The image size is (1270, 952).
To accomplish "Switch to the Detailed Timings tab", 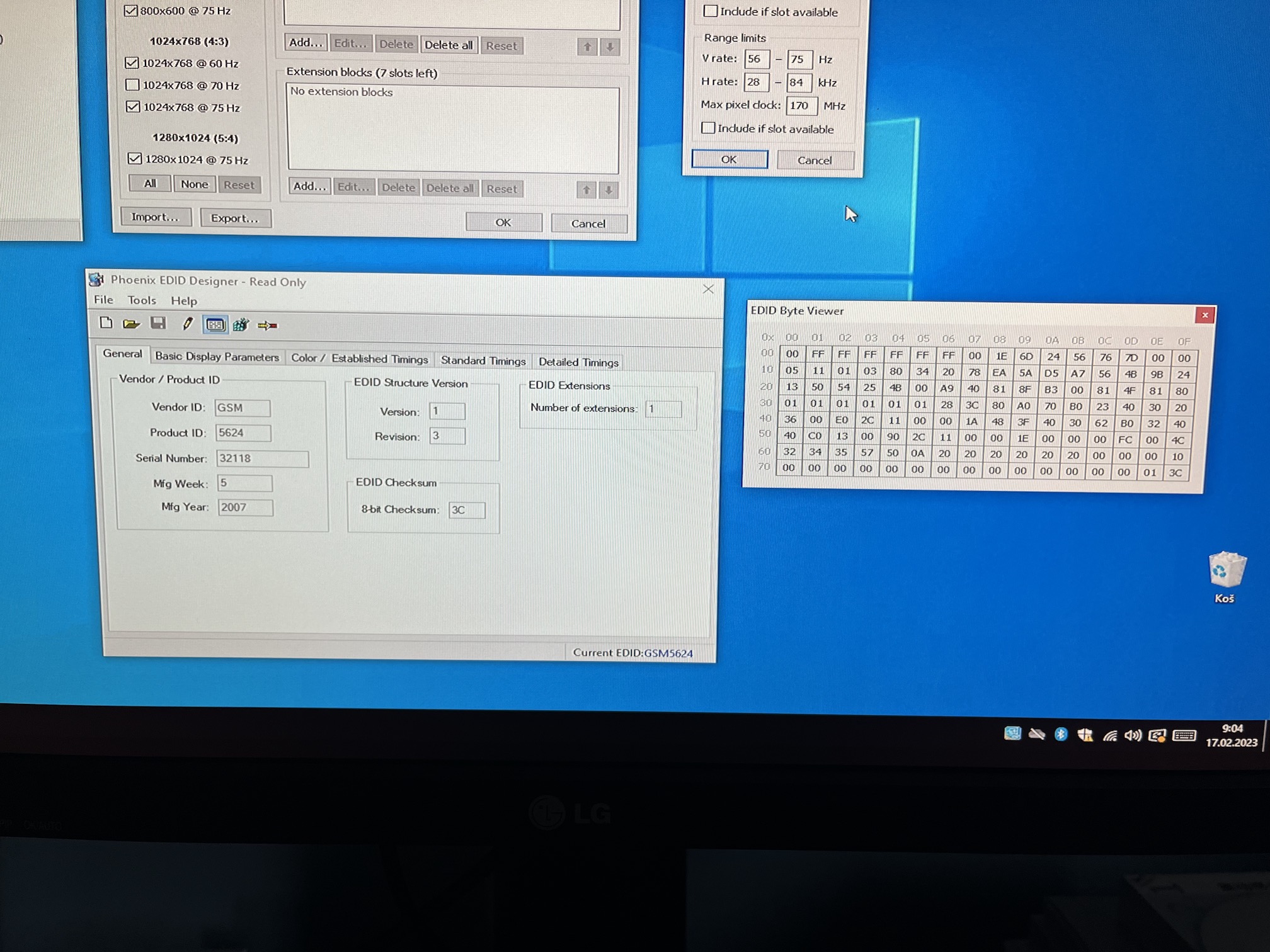I will click(x=578, y=362).
